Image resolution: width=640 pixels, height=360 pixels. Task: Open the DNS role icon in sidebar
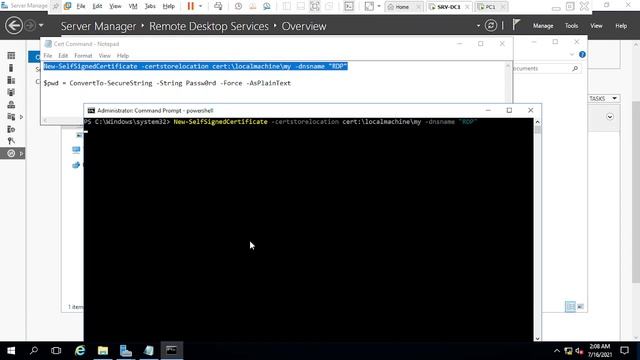[11, 104]
